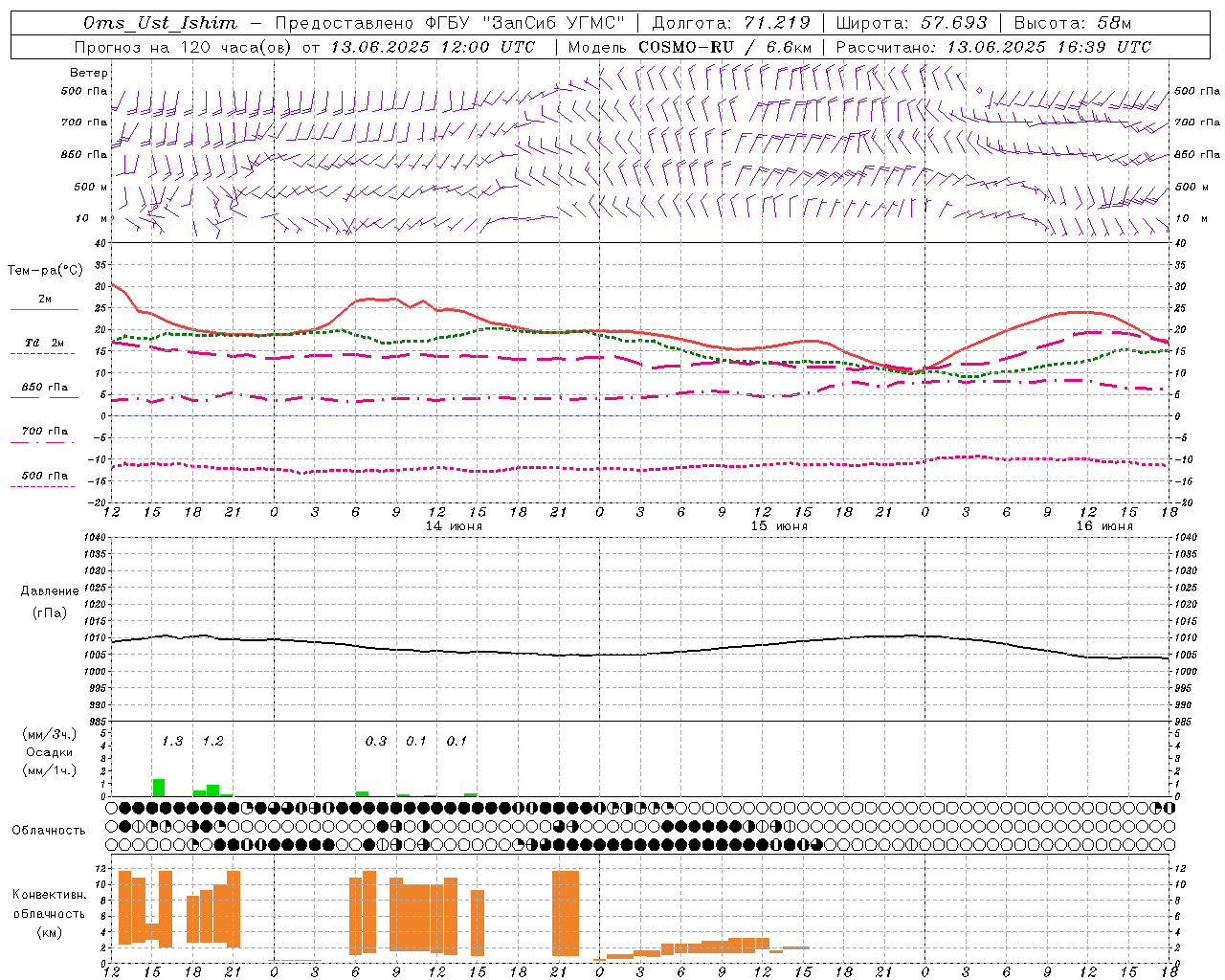Screen dimensions: 1225x980
Task: Click the 14 июня date label
Action: (x=454, y=526)
